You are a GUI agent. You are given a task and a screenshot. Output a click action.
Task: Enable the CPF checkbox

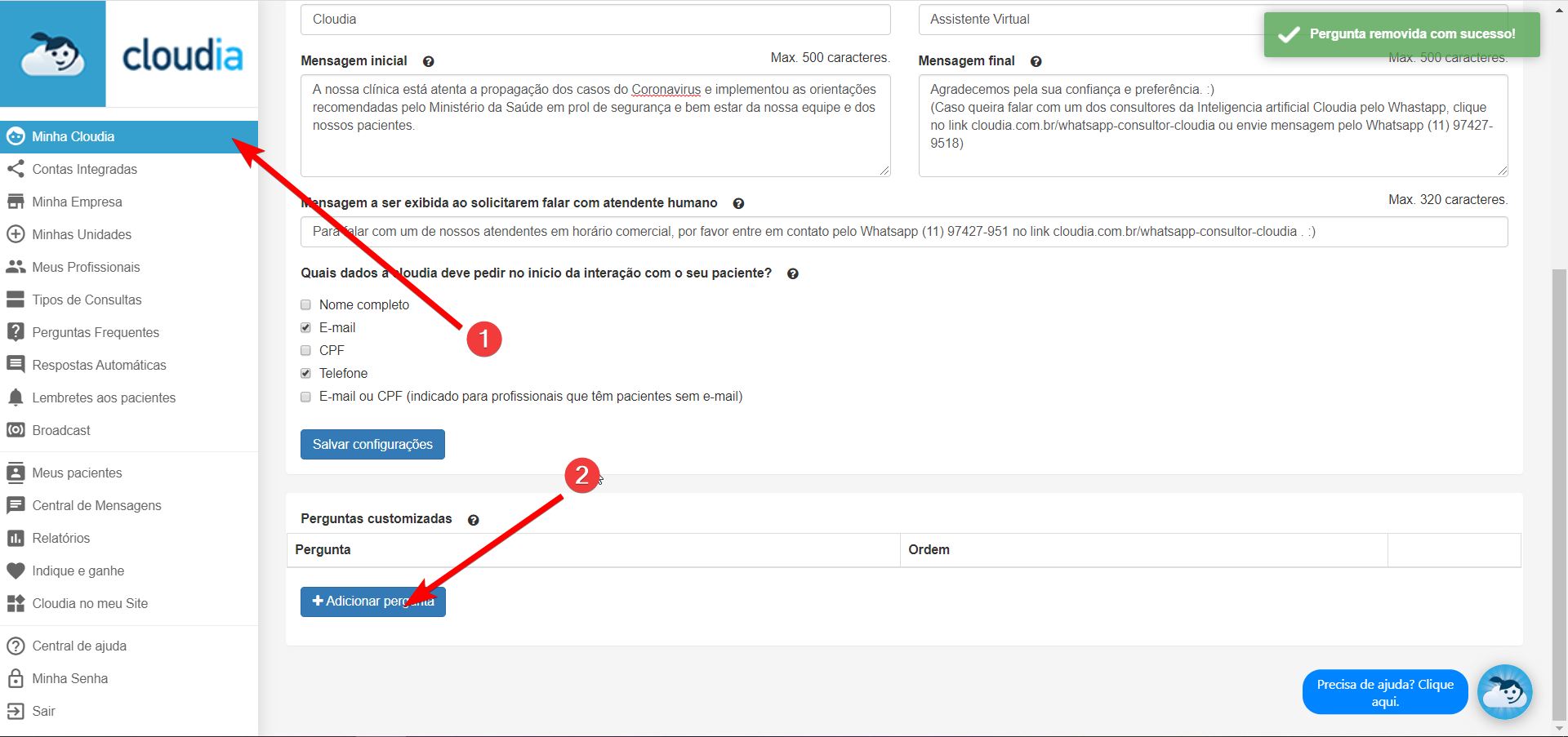point(305,350)
